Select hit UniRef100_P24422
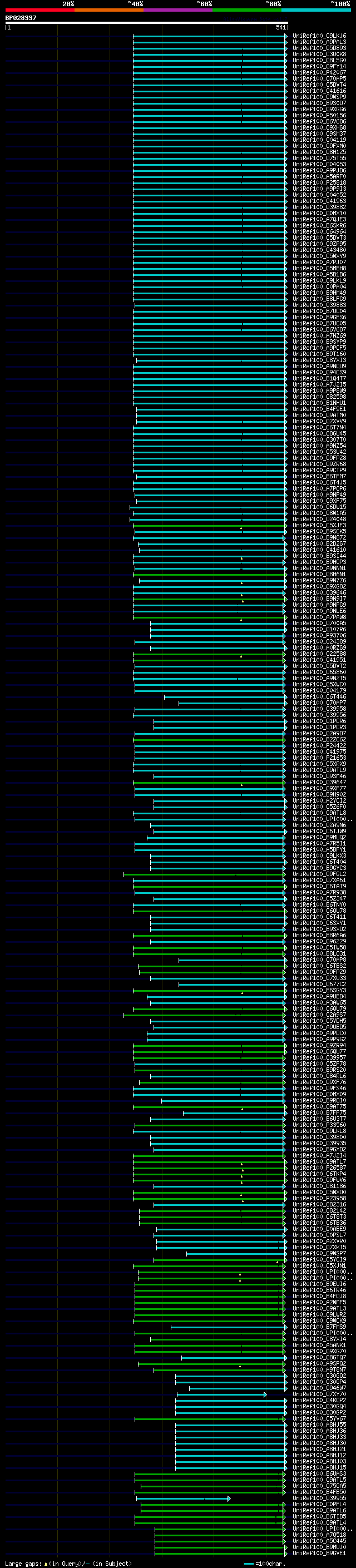The image size is (356, 1568). 319,746
